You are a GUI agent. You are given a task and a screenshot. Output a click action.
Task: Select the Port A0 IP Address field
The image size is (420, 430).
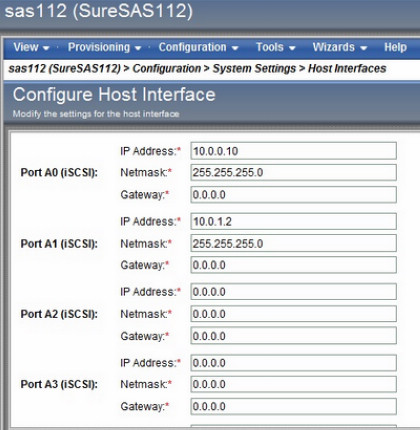[294, 151]
